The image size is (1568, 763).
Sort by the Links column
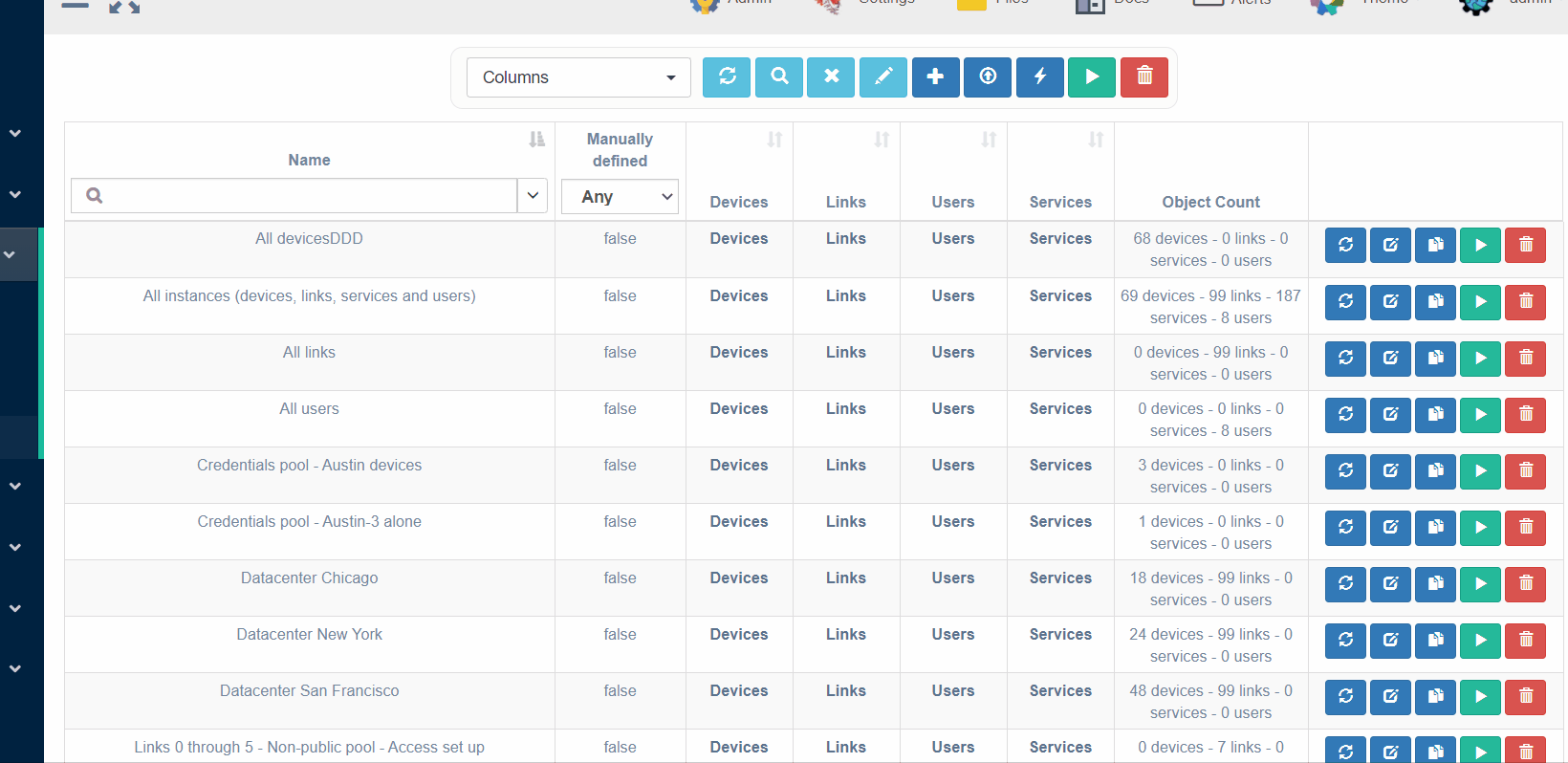pyautogui.click(x=882, y=140)
